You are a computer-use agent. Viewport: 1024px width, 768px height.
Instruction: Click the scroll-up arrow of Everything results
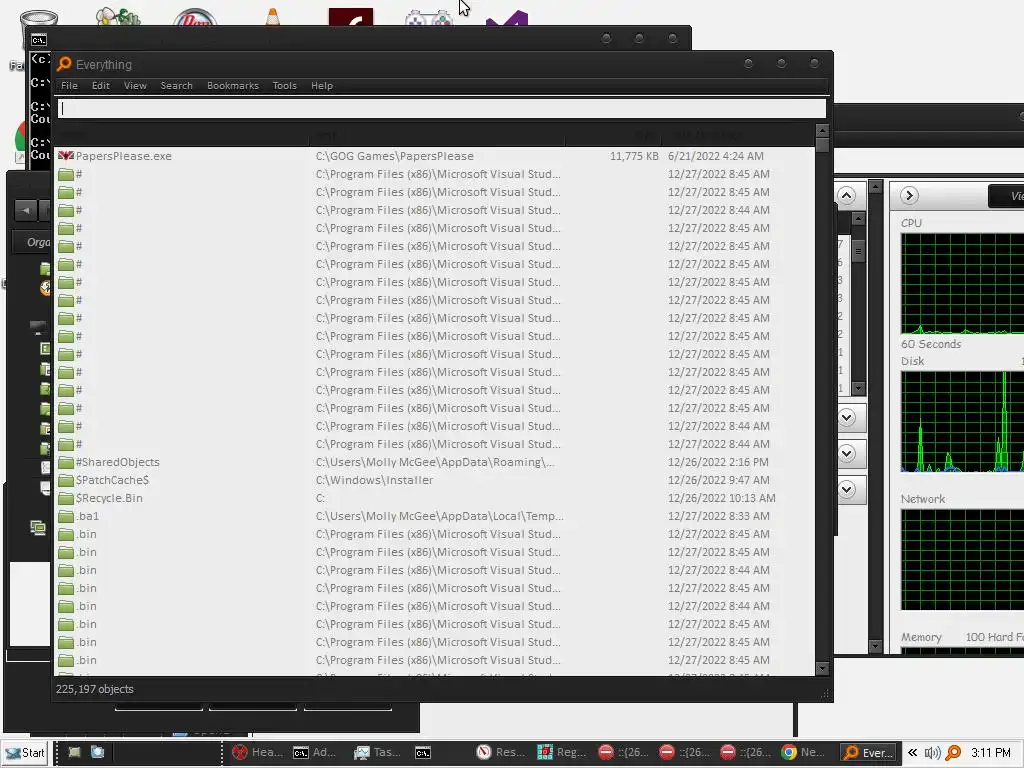(822, 131)
